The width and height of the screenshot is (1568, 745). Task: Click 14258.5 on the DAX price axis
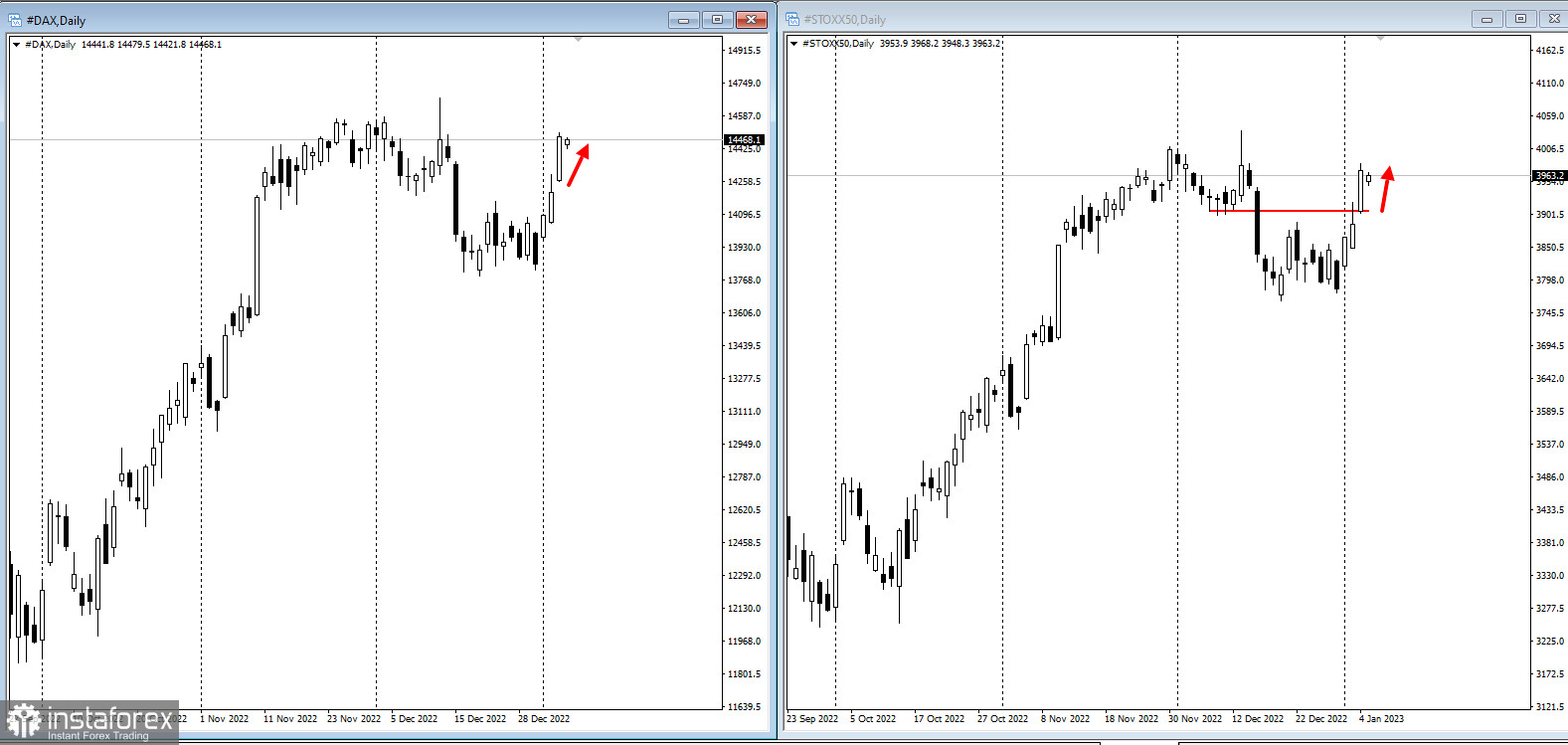pos(744,182)
